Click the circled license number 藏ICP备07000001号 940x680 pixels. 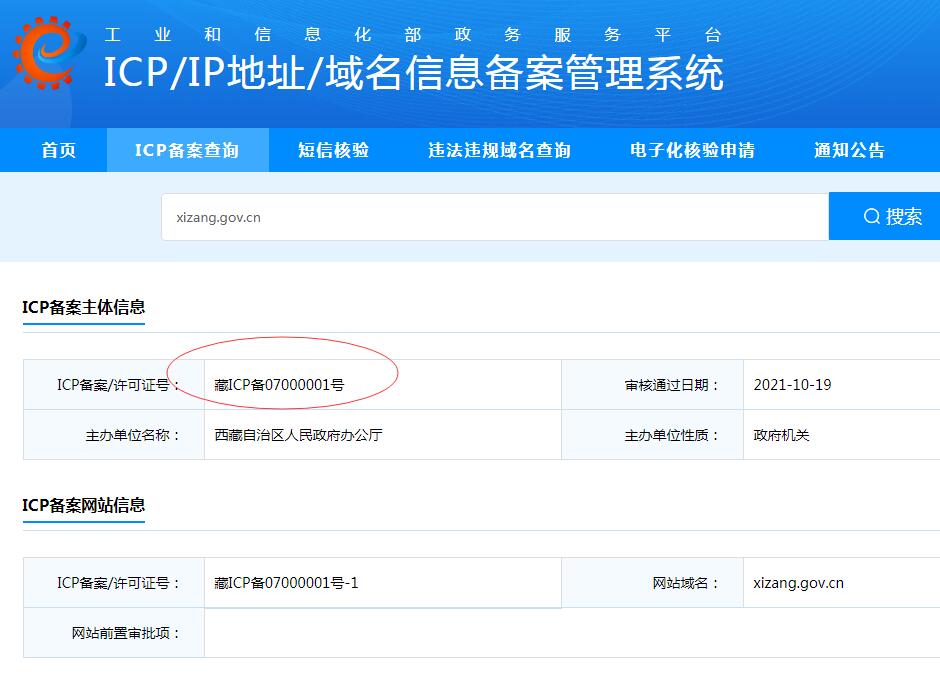point(280,384)
